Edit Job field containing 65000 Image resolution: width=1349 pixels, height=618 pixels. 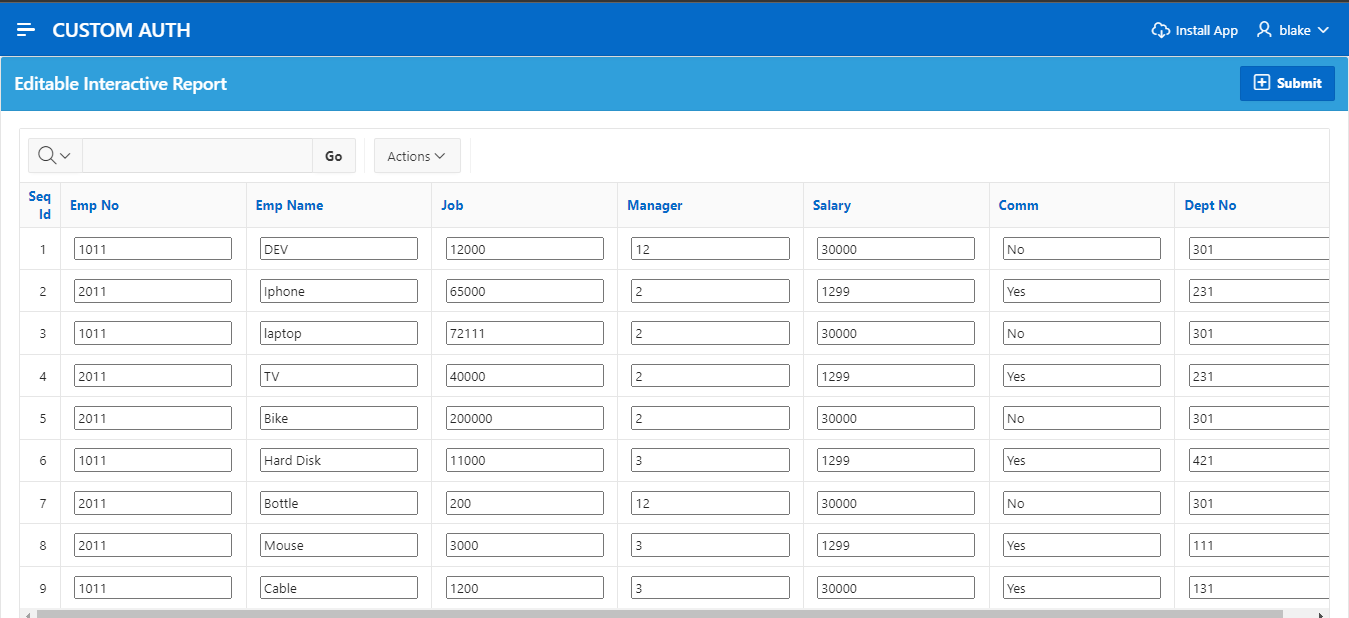pyautogui.click(x=524, y=291)
